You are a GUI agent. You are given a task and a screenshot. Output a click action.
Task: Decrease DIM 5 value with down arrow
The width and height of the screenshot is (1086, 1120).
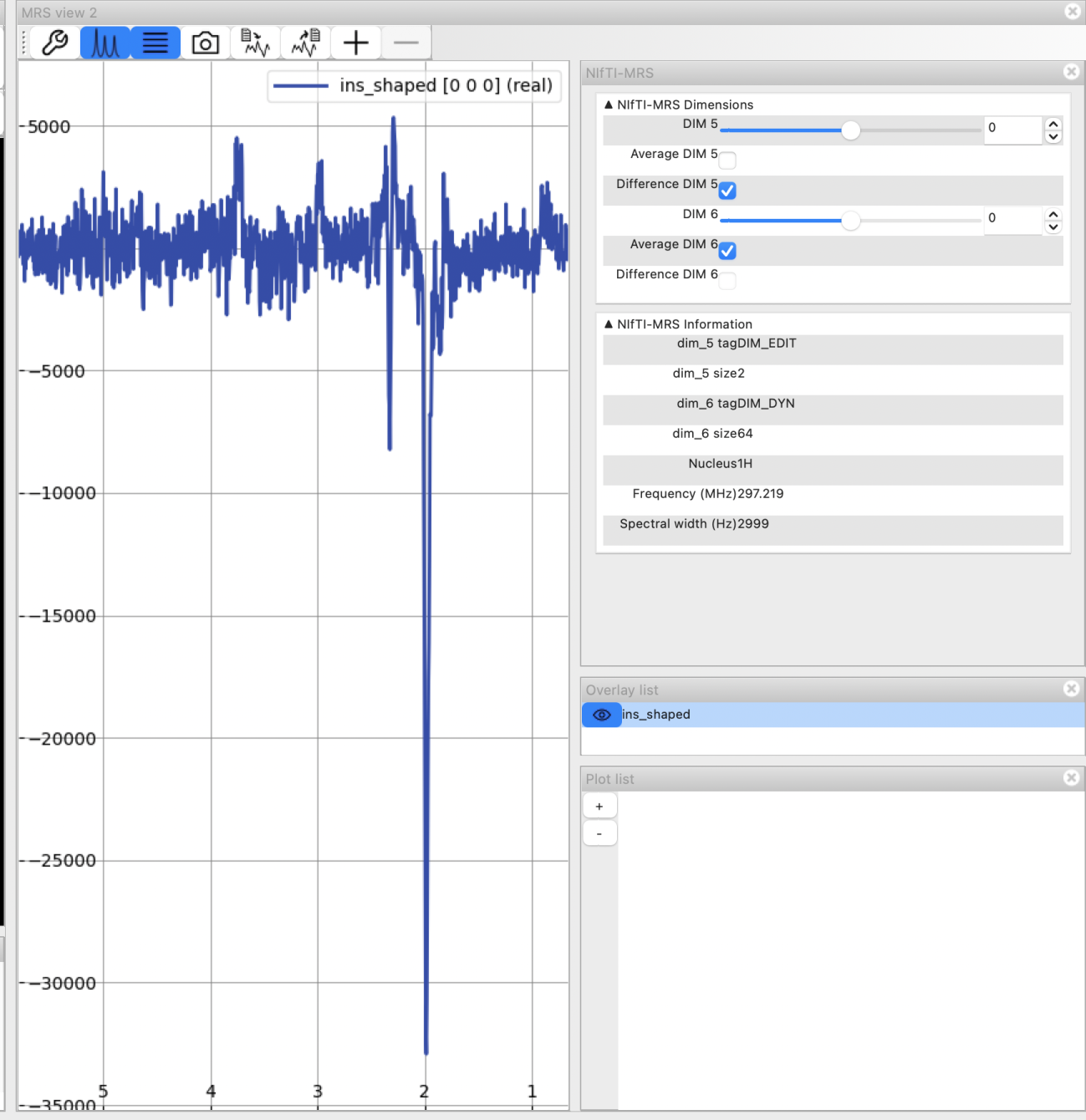1053,137
